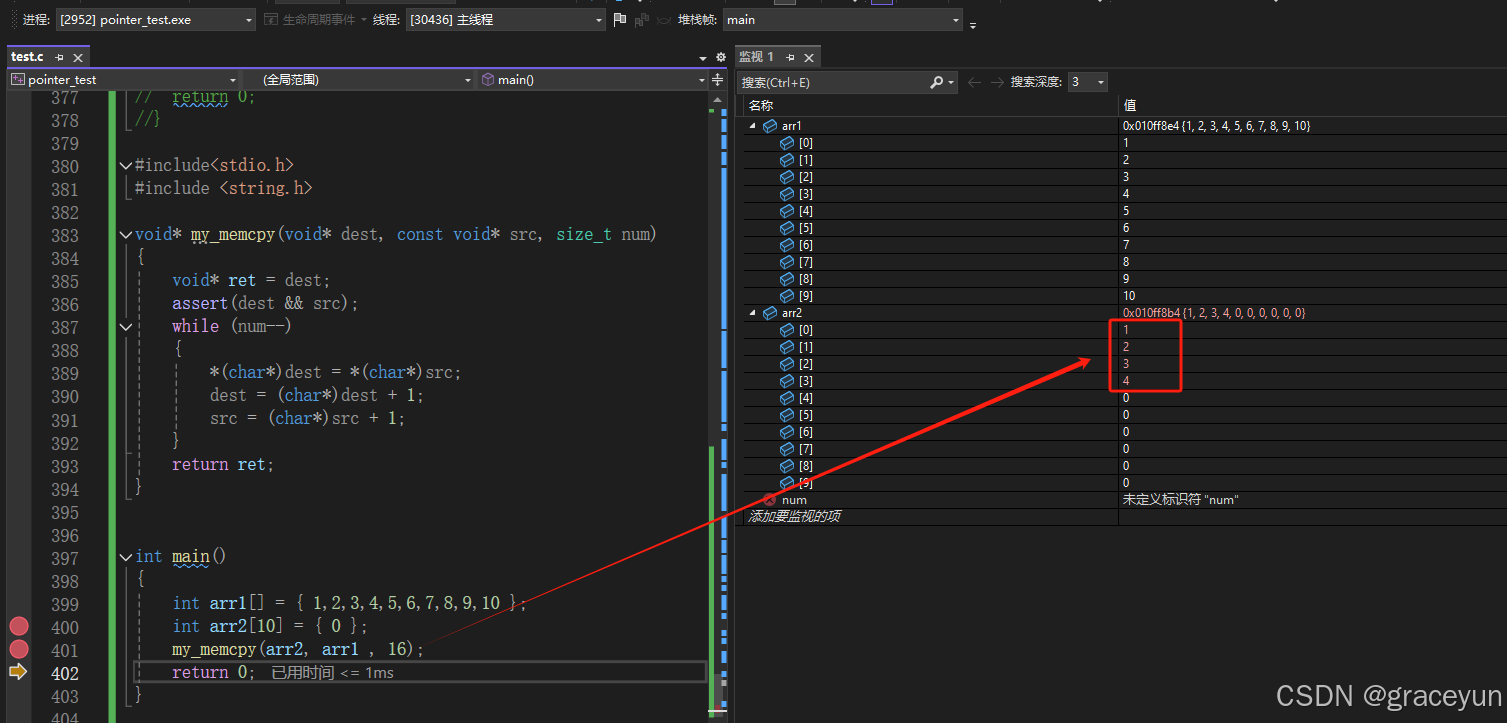Close the test.c tab
Viewport: 1507px width, 723px height.
click(x=78, y=57)
